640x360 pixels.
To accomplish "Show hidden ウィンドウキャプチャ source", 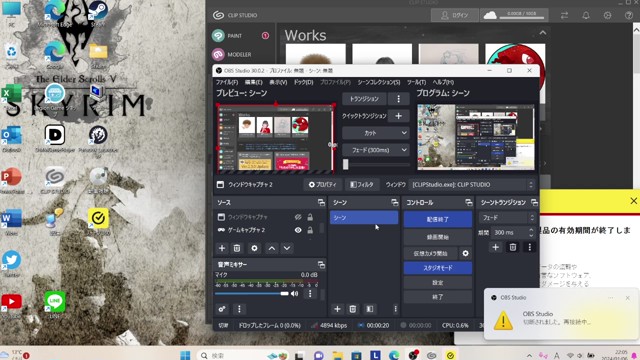I will (298, 217).
